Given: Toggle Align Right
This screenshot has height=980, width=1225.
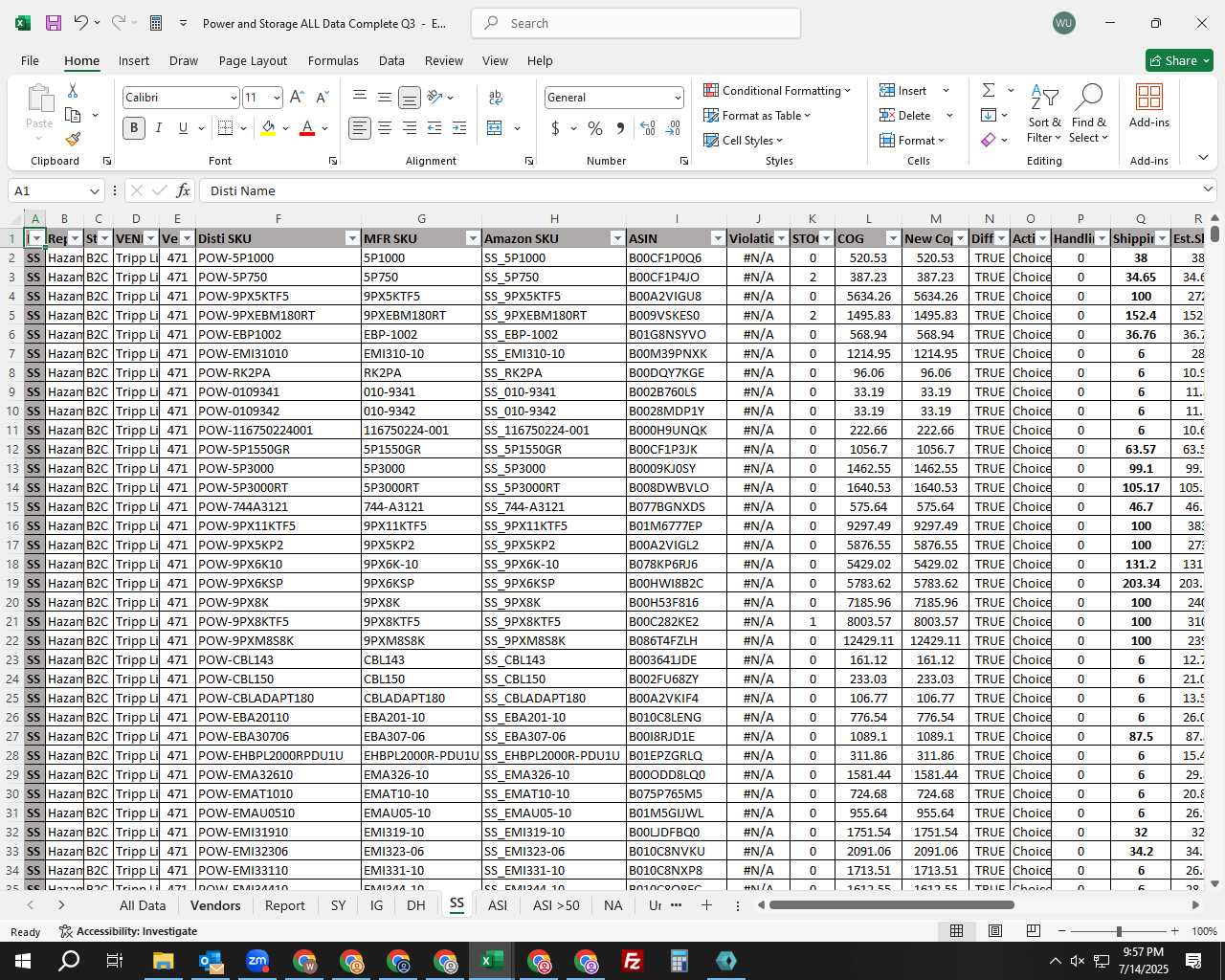Looking at the screenshot, I should (x=410, y=128).
